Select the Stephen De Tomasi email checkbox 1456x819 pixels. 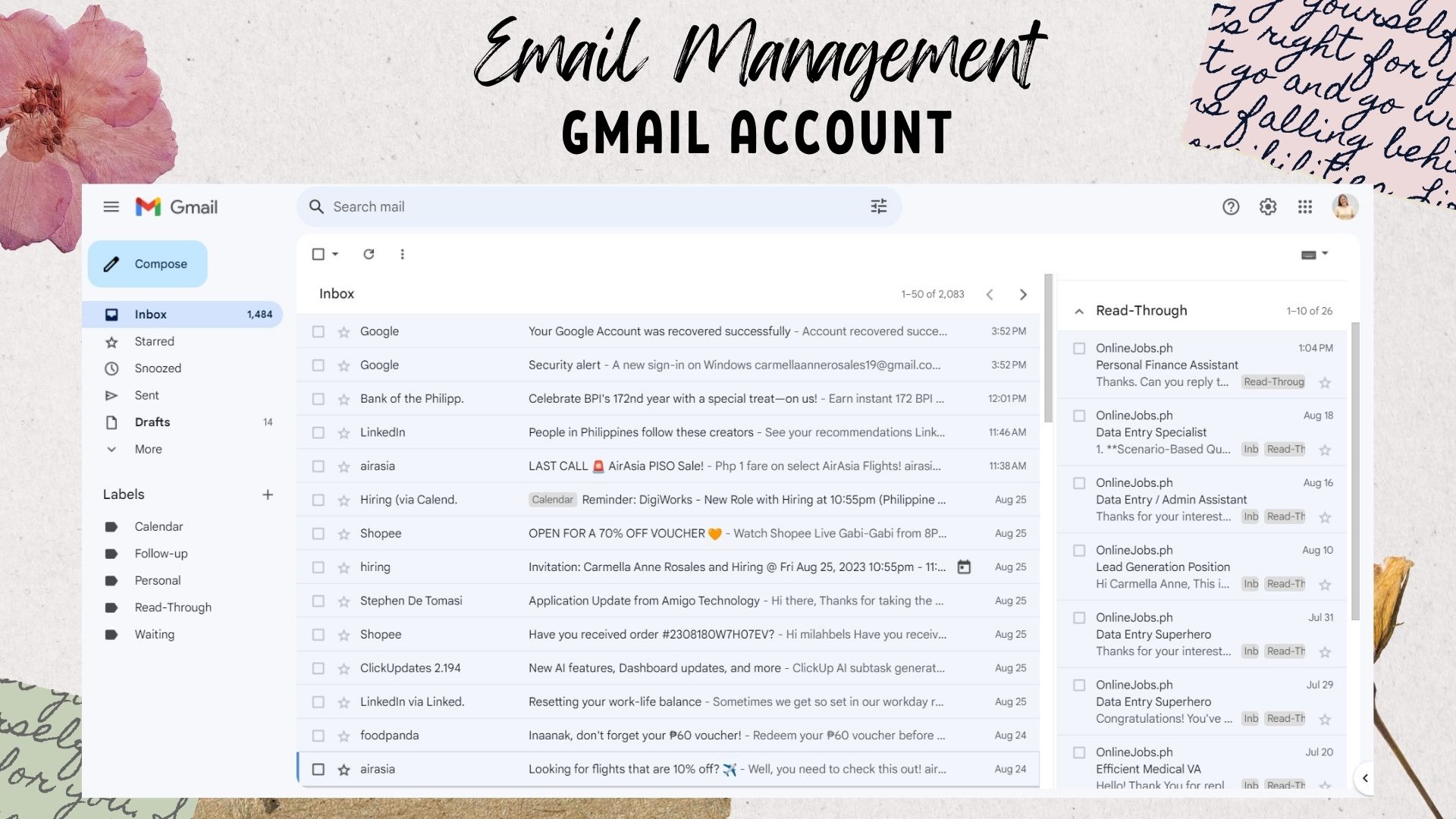click(x=318, y=601)
